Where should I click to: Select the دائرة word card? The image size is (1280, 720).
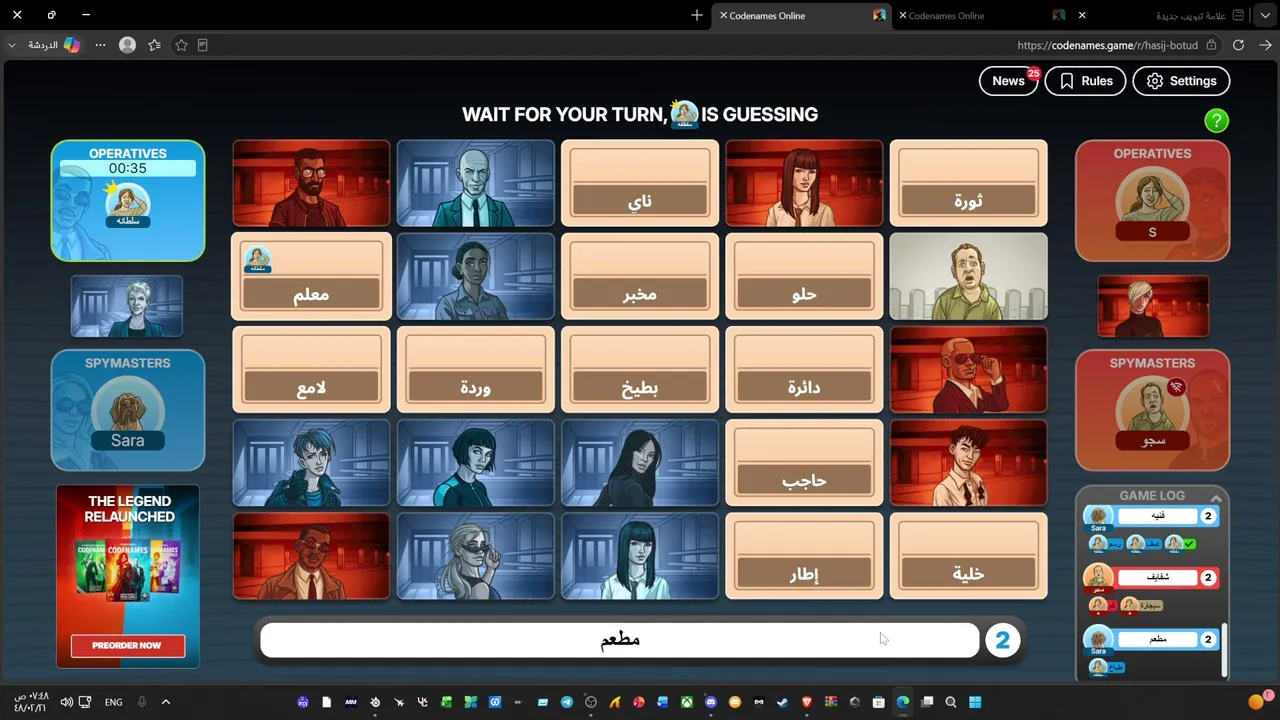coord(804,370)
